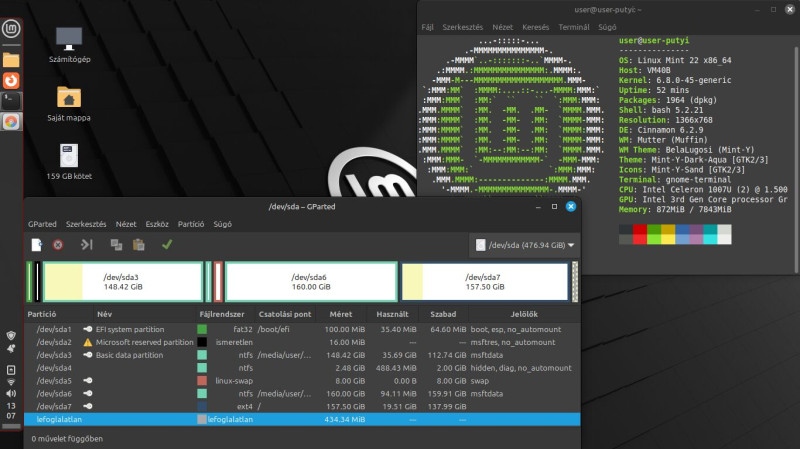Click the "Basic data partition" name cell
The image size is (800, 449).
[129, 355]
